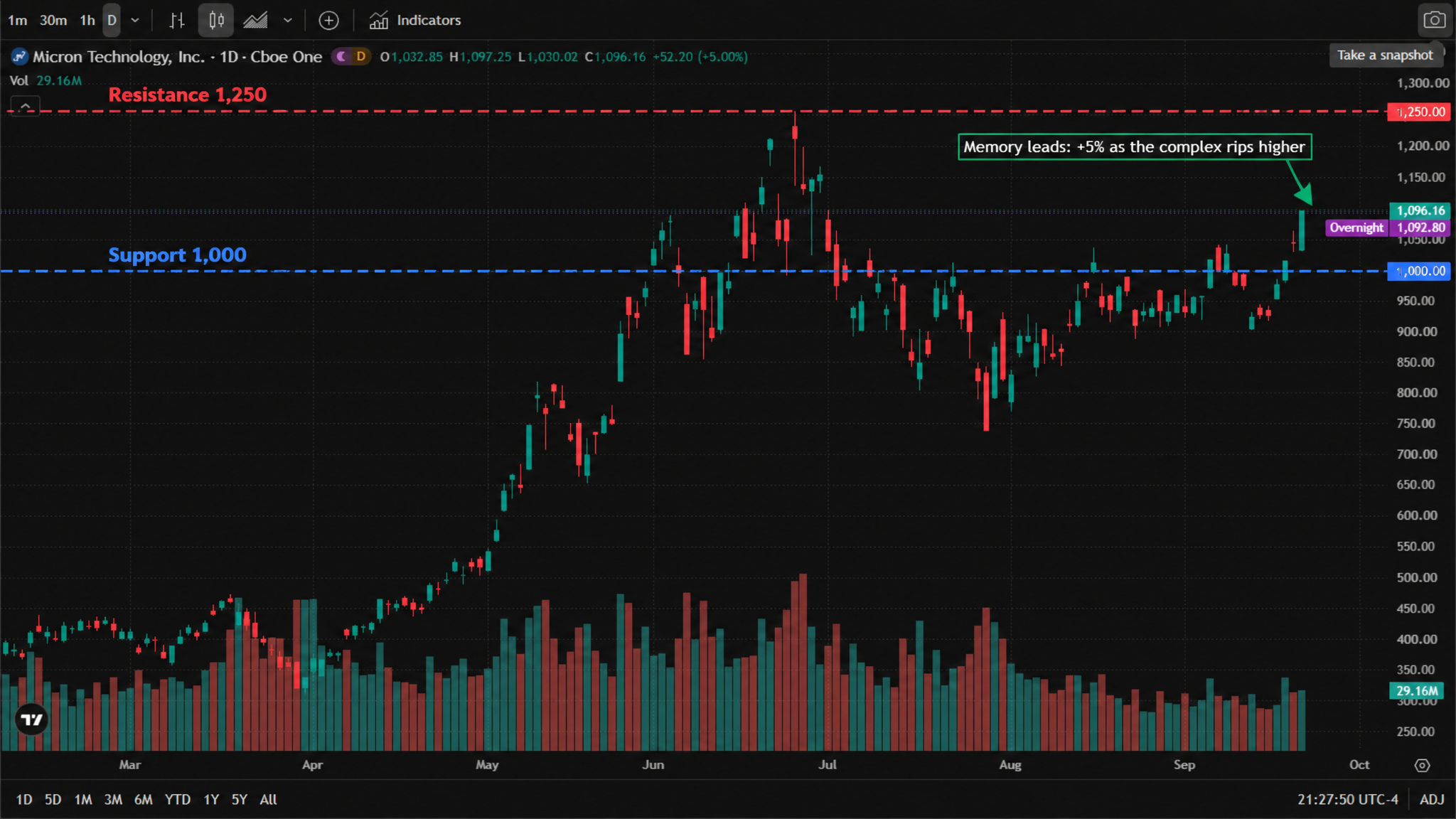Screen dimensions: 1456x819
Task: Set range to 6M
Action: pos(144,800)
